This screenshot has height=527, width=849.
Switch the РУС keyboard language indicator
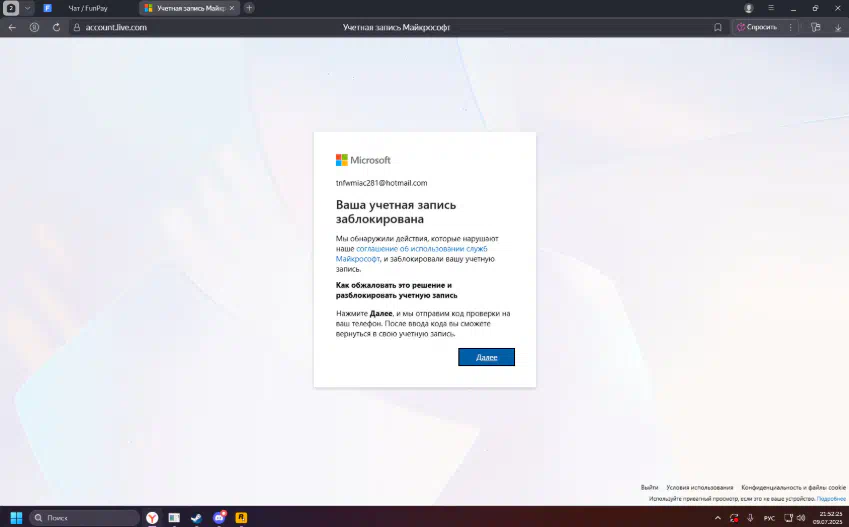769,518
